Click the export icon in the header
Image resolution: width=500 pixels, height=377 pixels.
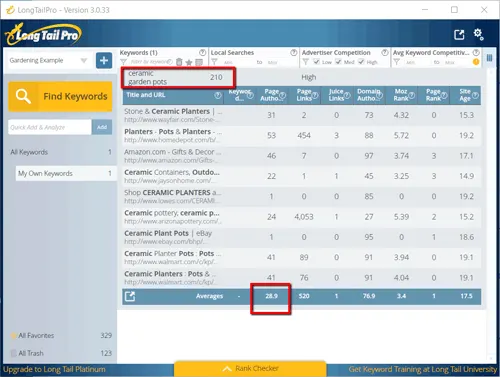459,34
